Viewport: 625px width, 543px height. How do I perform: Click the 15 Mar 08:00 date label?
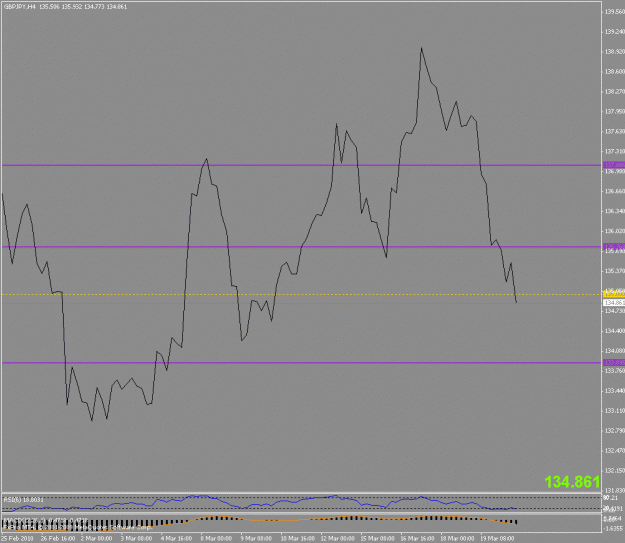[377, 538]
